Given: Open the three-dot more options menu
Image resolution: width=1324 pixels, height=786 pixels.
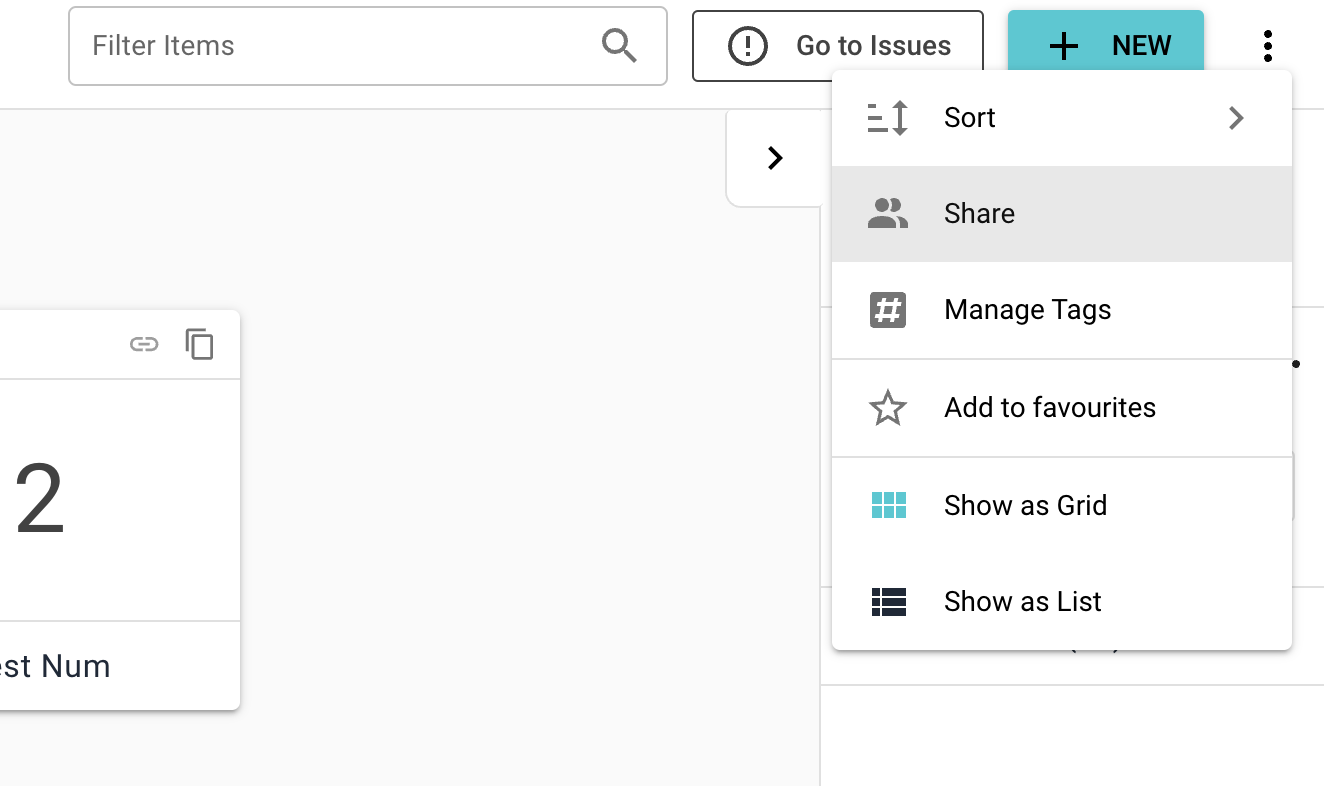Looking at the screenshot, I should click(1267, 46).
